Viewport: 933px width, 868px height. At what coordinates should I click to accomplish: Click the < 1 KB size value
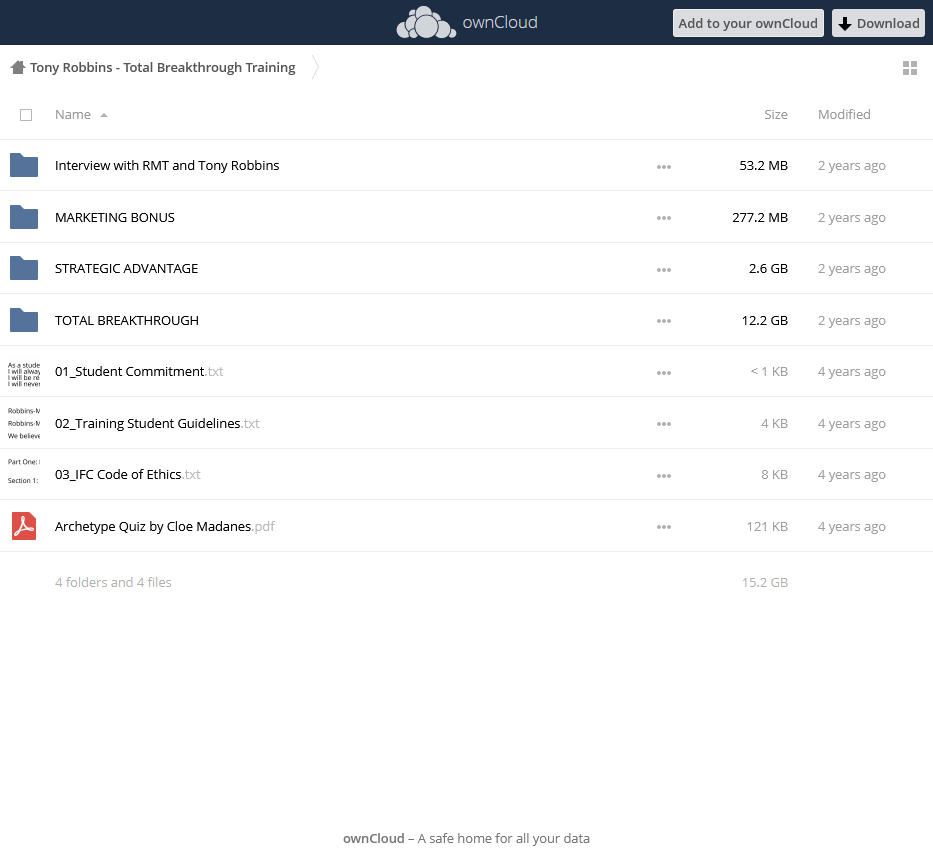pos(769,371)
